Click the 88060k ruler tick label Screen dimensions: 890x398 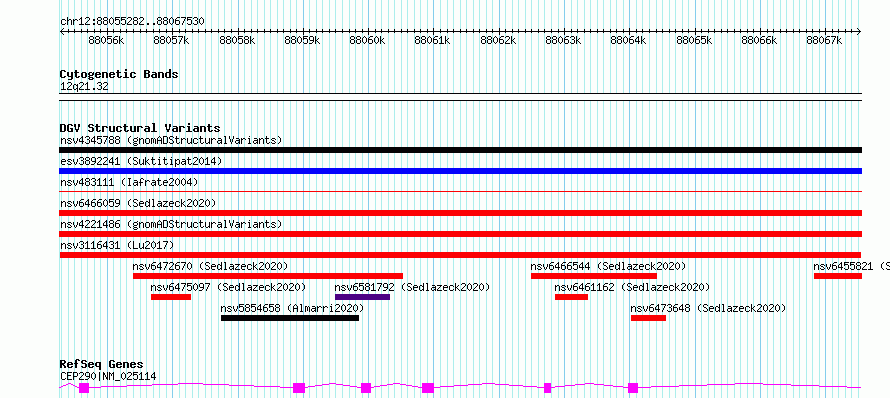pyautogui.click(x=368, y=40)
